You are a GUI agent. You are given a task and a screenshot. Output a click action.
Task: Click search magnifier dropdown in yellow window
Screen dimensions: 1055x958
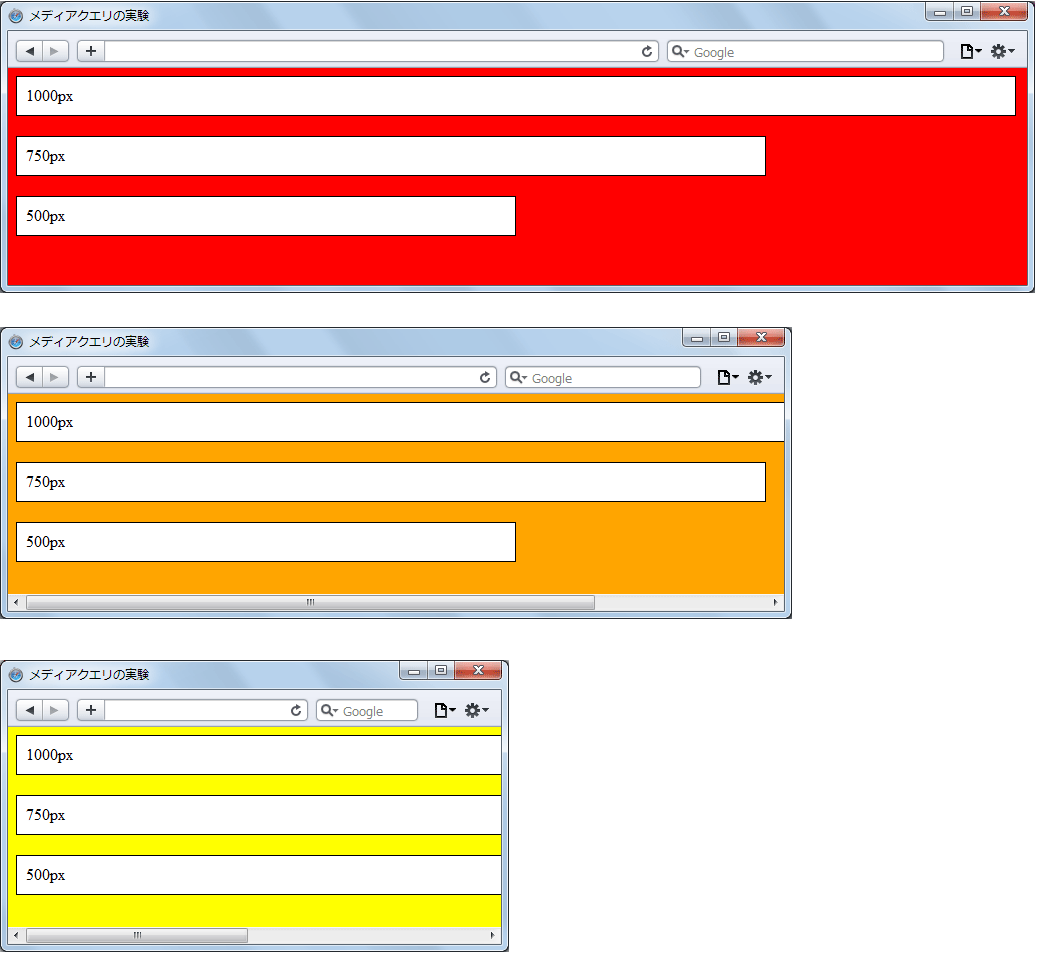tap(329, 710)
